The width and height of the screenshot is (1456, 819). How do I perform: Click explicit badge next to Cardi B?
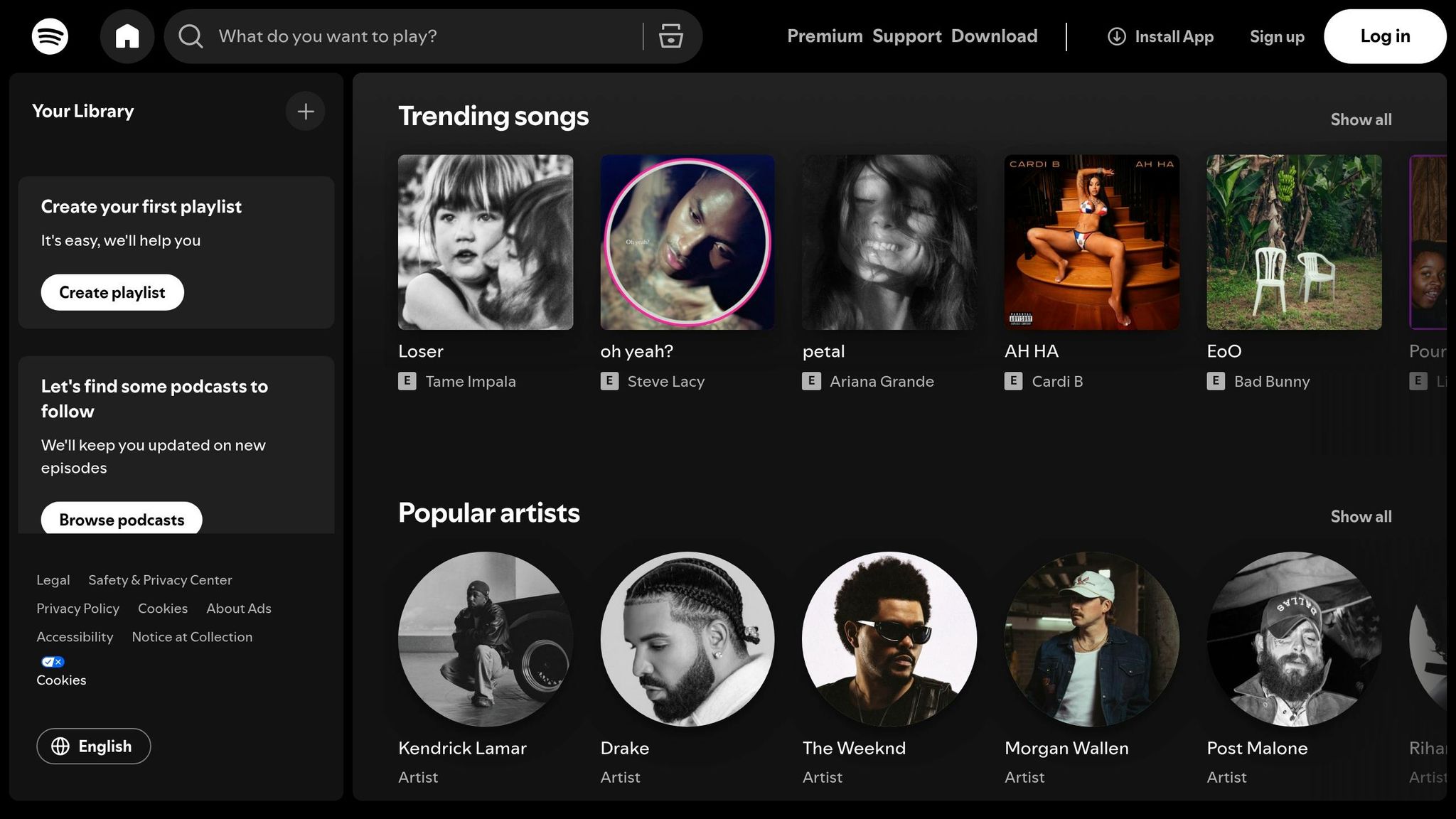tap(1013, 381)
